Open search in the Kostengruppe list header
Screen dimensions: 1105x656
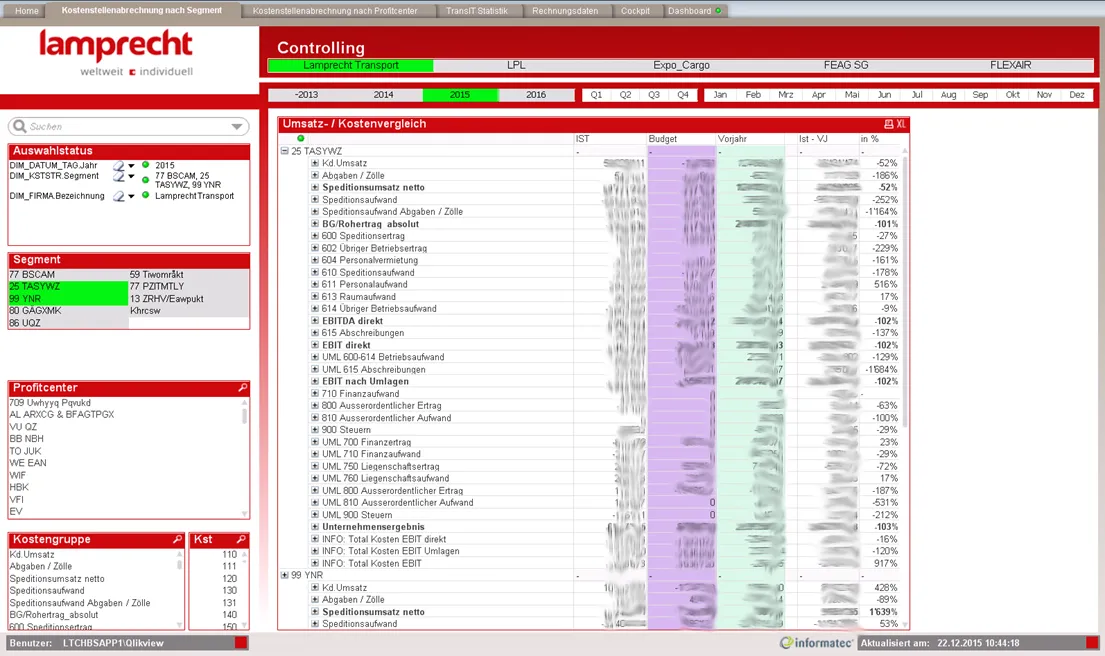[x=178, y=539]
